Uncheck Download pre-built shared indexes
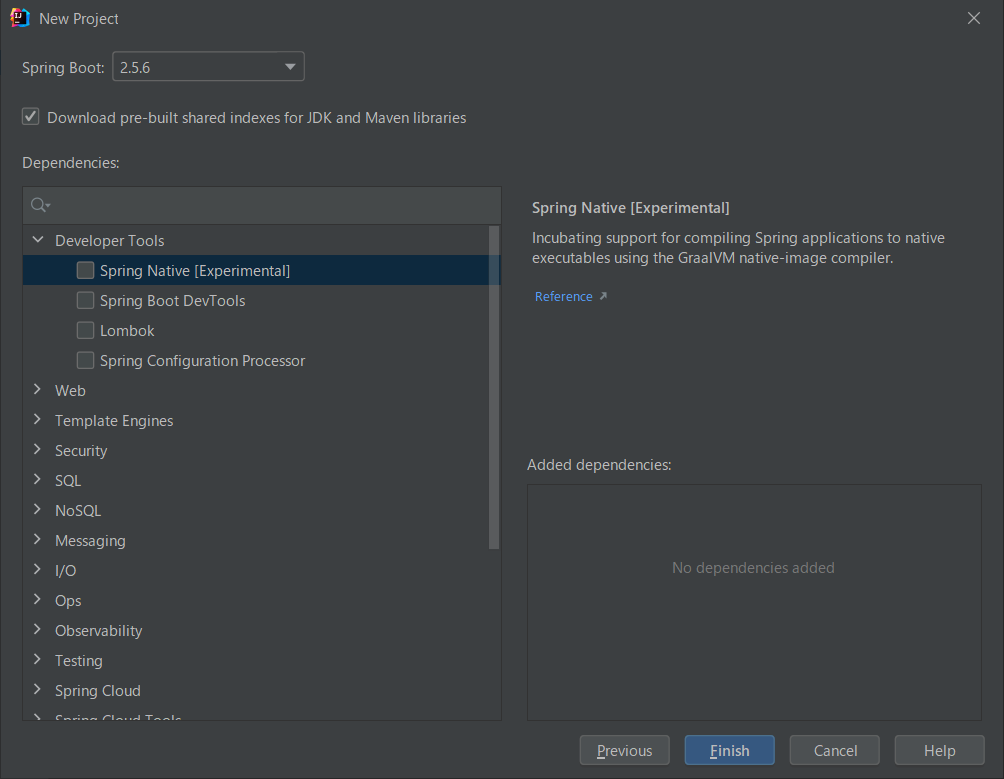The image size is (1004, 779). tap(30, 116)
